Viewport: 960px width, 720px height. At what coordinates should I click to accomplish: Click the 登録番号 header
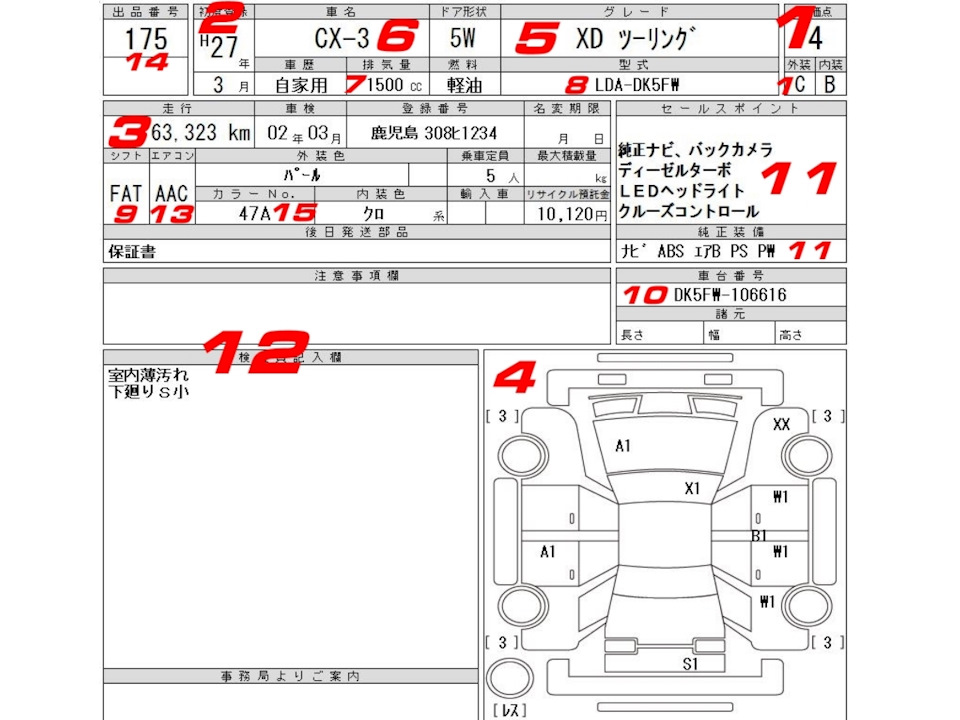tap(435, 108)
